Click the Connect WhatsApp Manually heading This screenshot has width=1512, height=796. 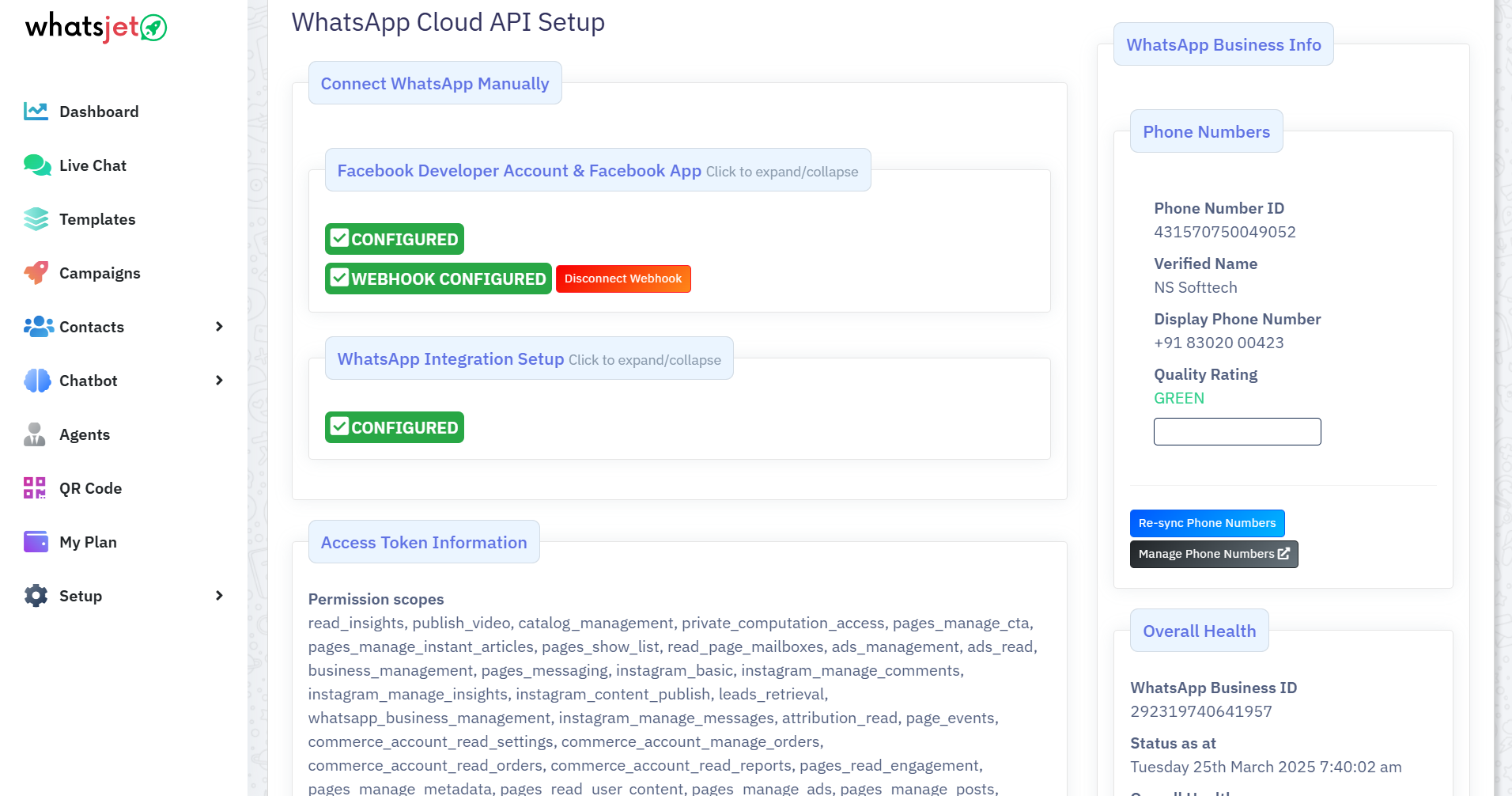click(435, 83)
